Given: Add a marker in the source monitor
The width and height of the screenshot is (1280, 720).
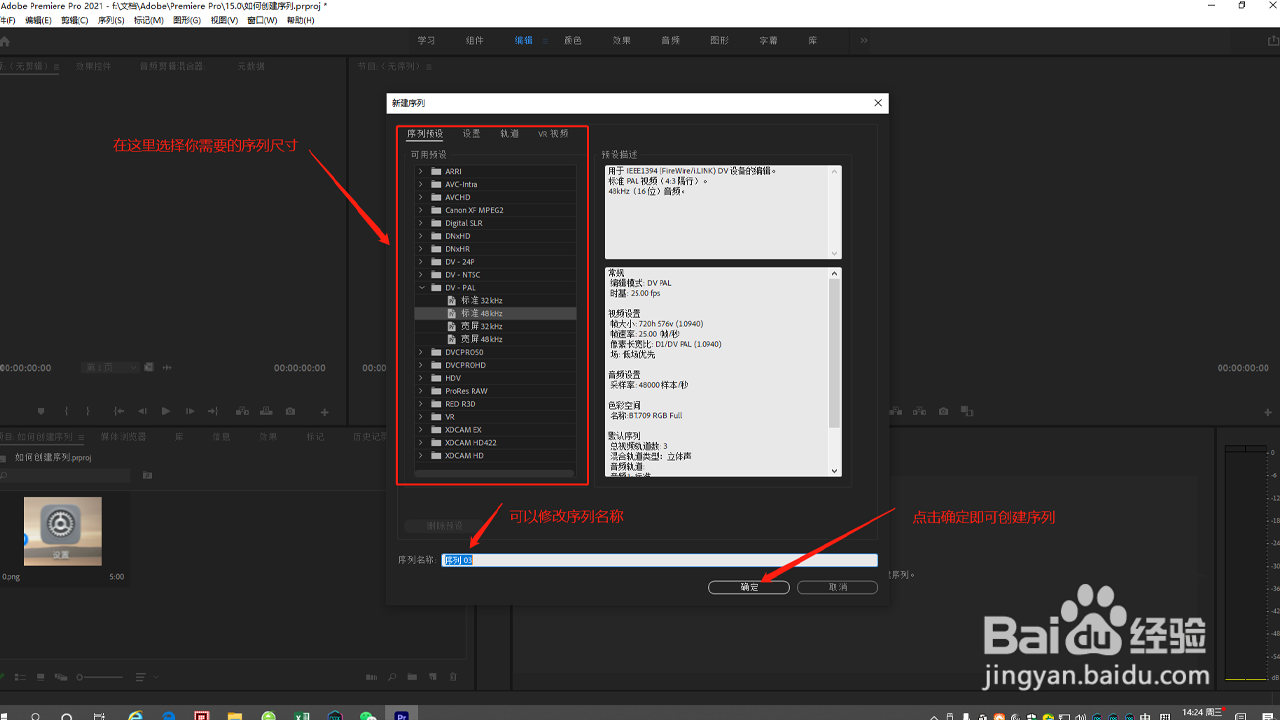Looking at the screenshot, I should click(x=41, y=411).
